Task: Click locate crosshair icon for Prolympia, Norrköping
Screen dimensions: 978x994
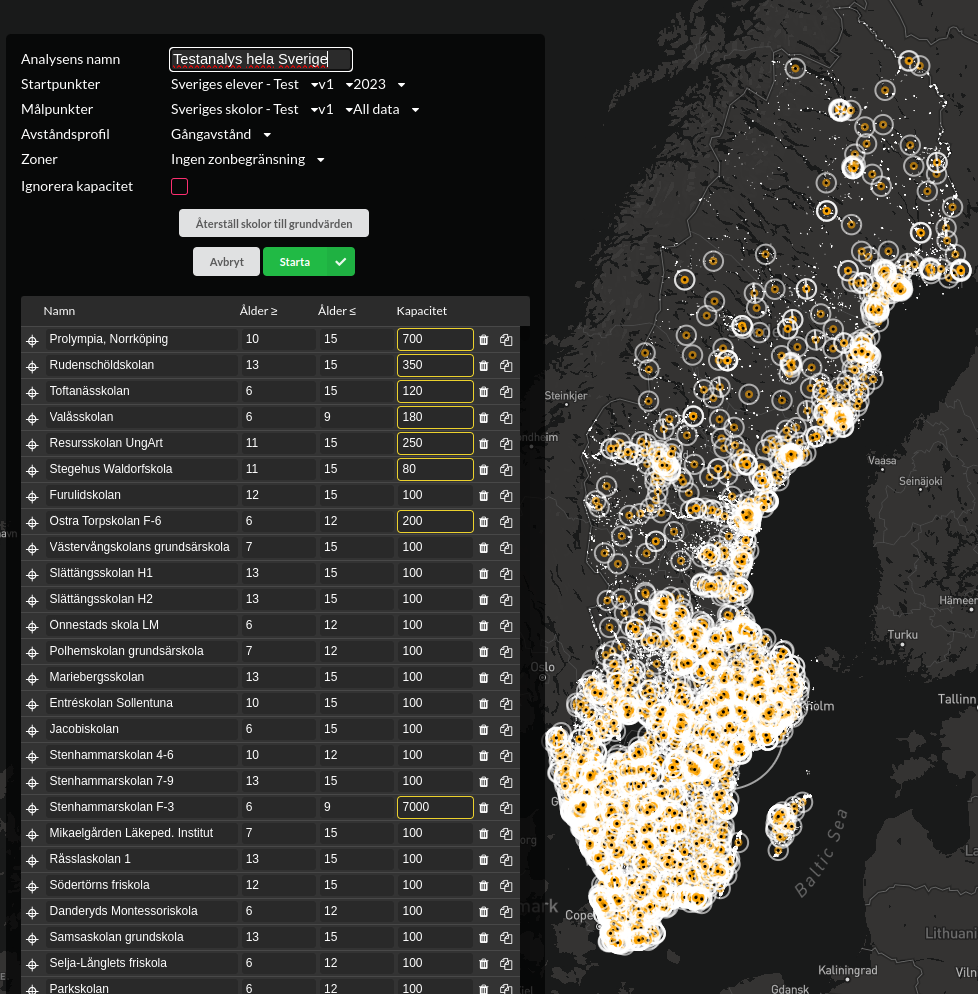Action: (x=32, y=340)
